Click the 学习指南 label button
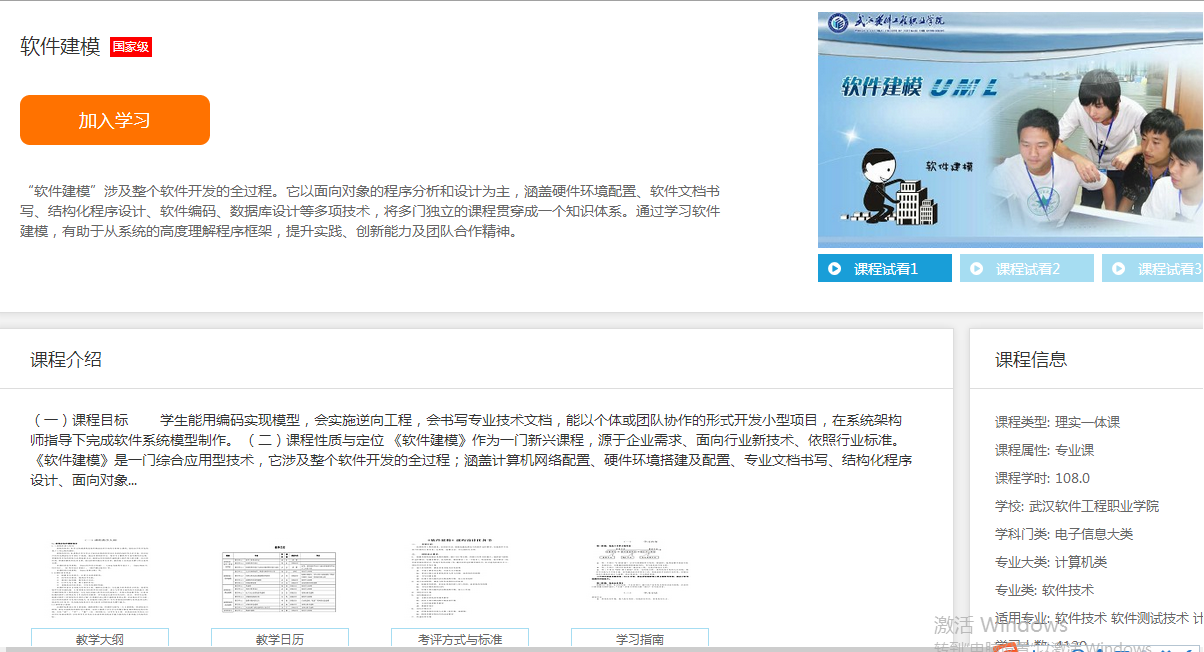 (640, 639)
